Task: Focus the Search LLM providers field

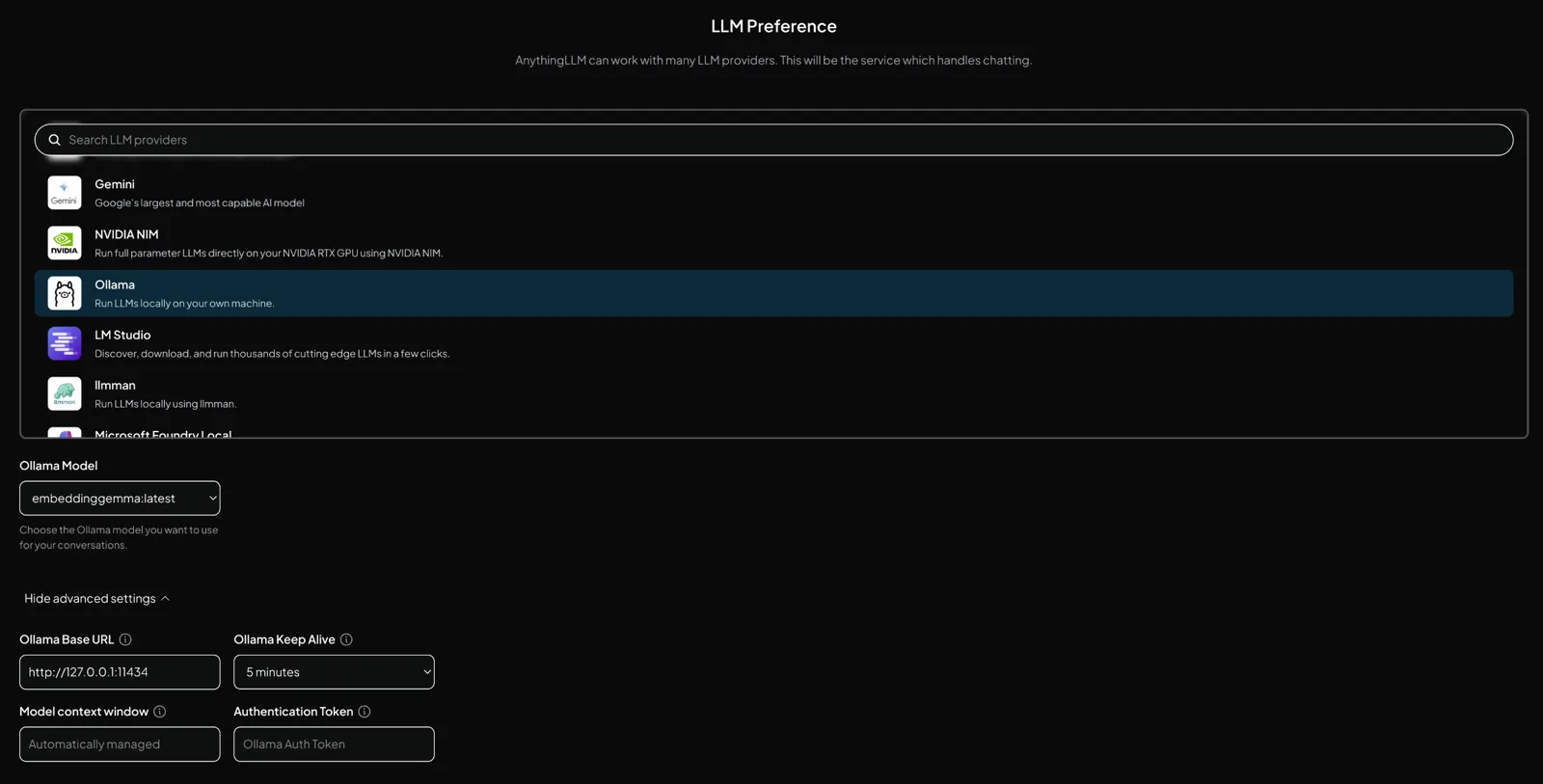Action: click(773, 140)
